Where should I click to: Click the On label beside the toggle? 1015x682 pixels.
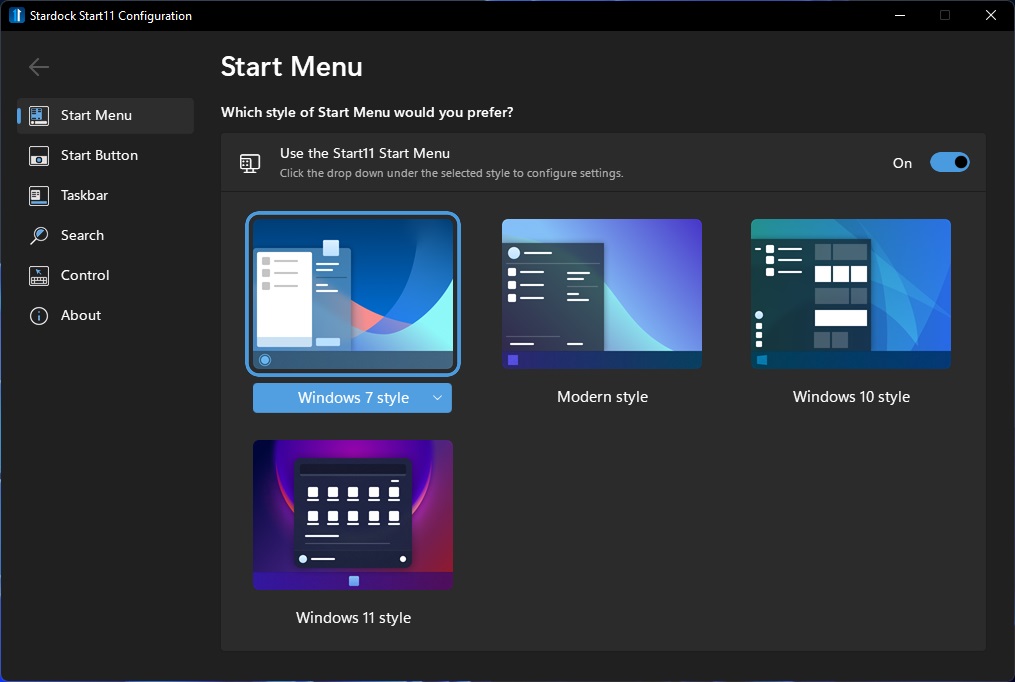(902, 163)
